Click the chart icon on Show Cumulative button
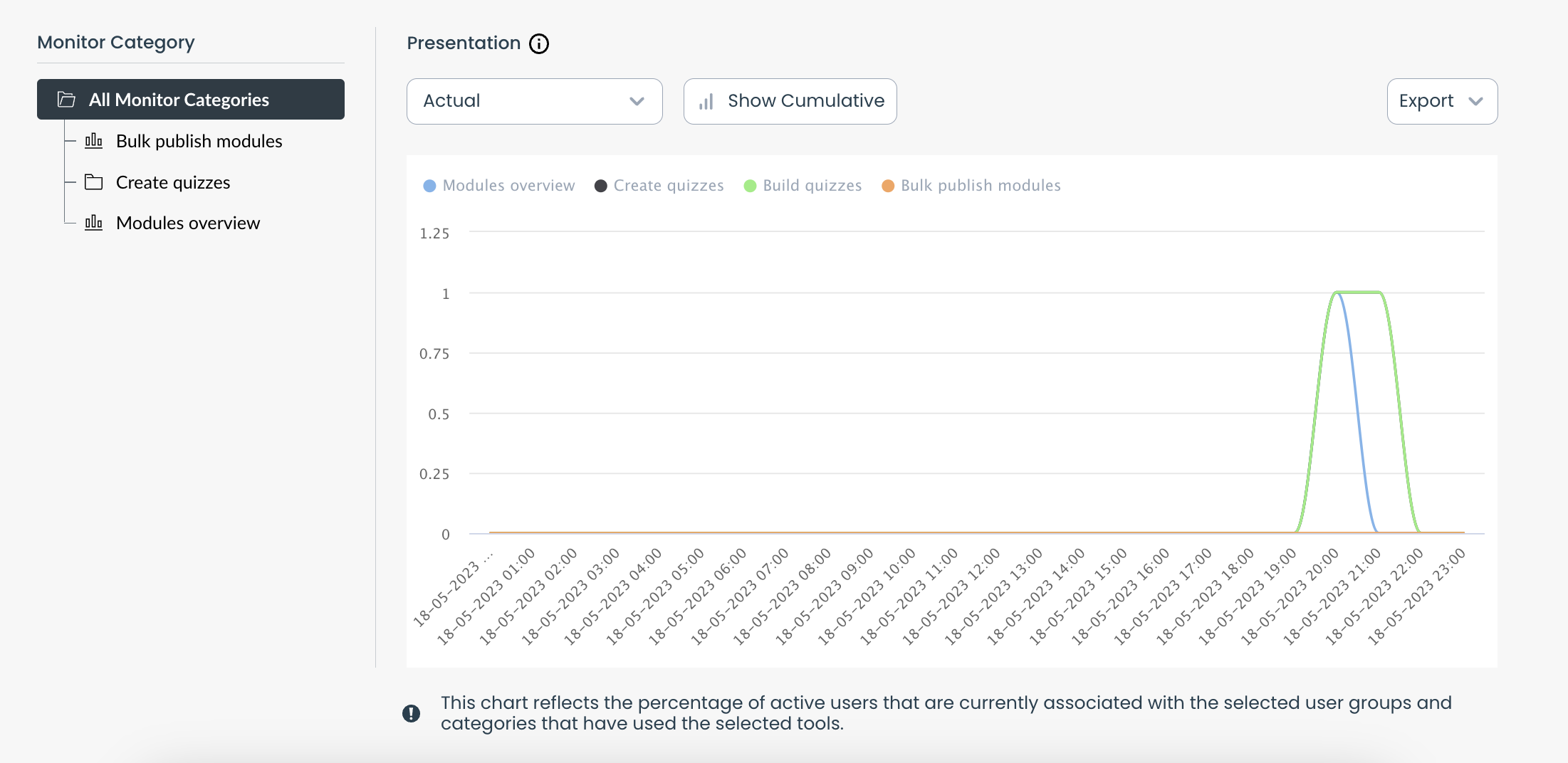1568x763 pixels. [705, 101]
